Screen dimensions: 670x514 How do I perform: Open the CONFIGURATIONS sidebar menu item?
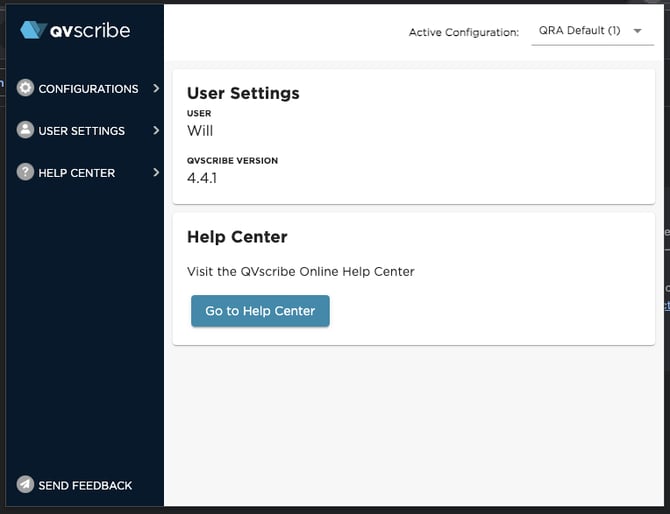click(x=88, y=89)
